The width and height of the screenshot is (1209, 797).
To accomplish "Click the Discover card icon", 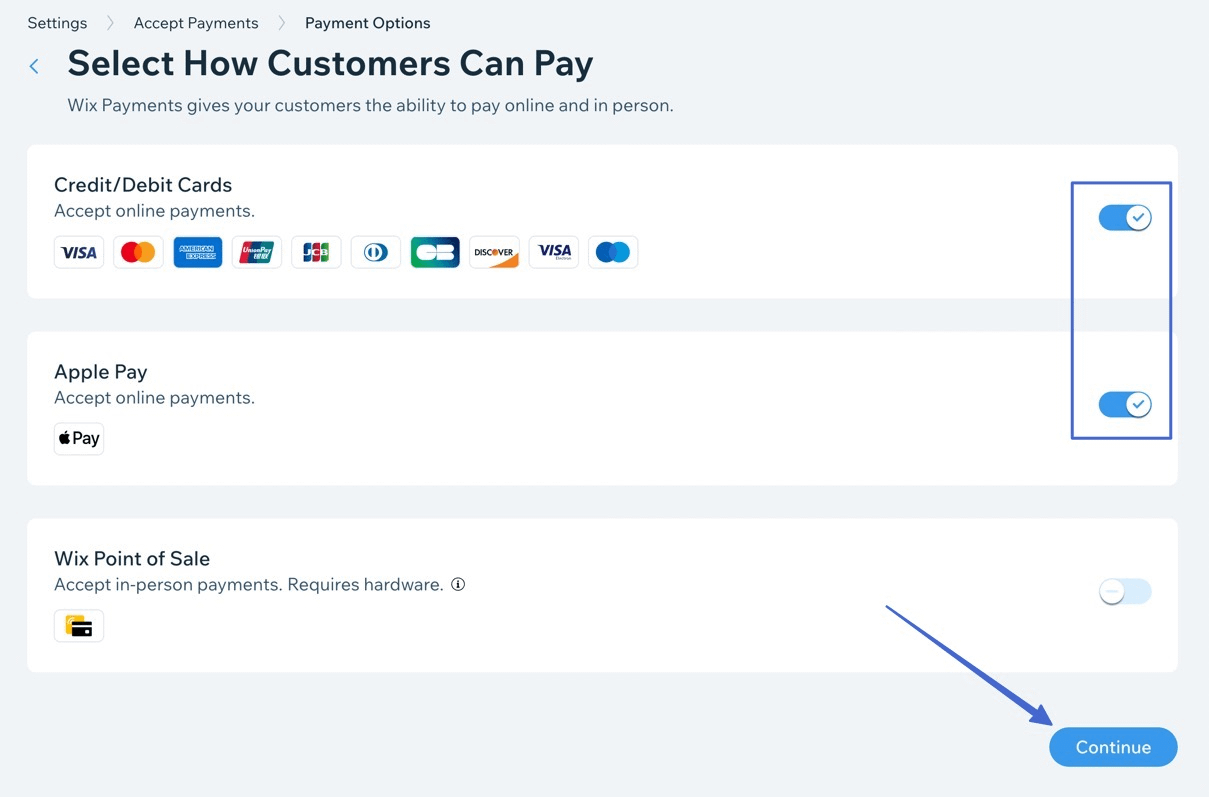I will (494, 252).
